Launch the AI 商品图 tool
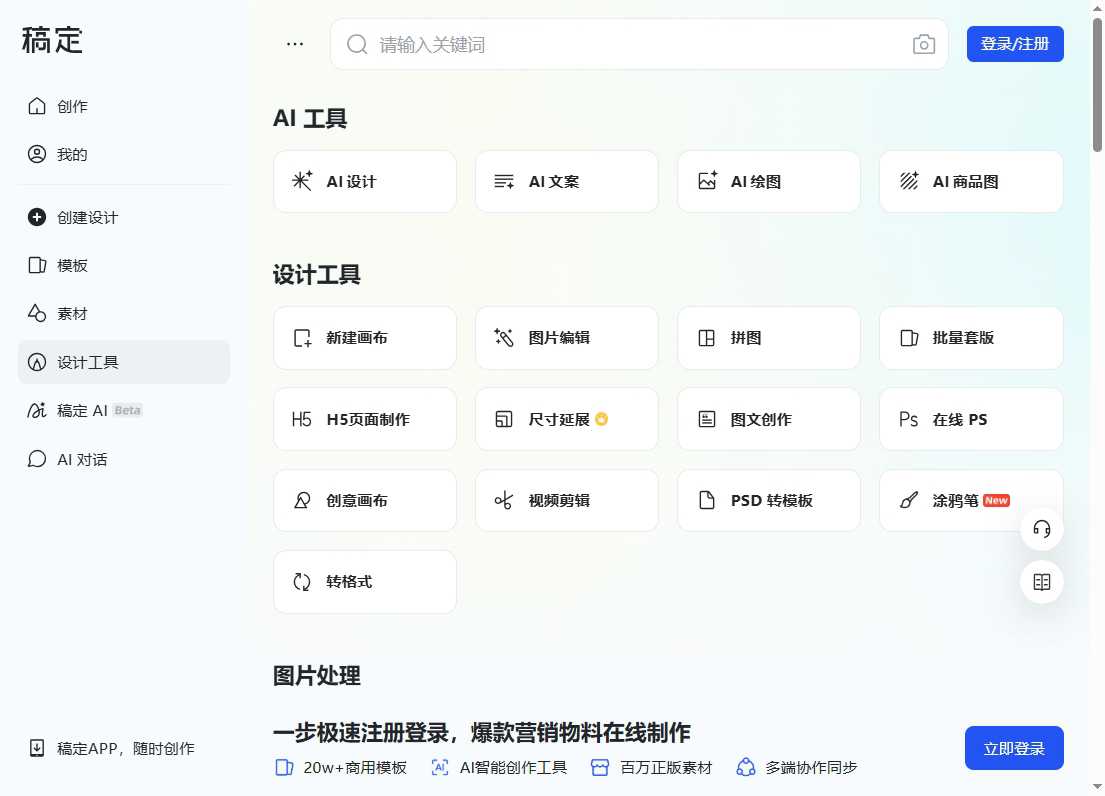The image size is (1105, 796). pyautogui.click(x=970, y=181)
